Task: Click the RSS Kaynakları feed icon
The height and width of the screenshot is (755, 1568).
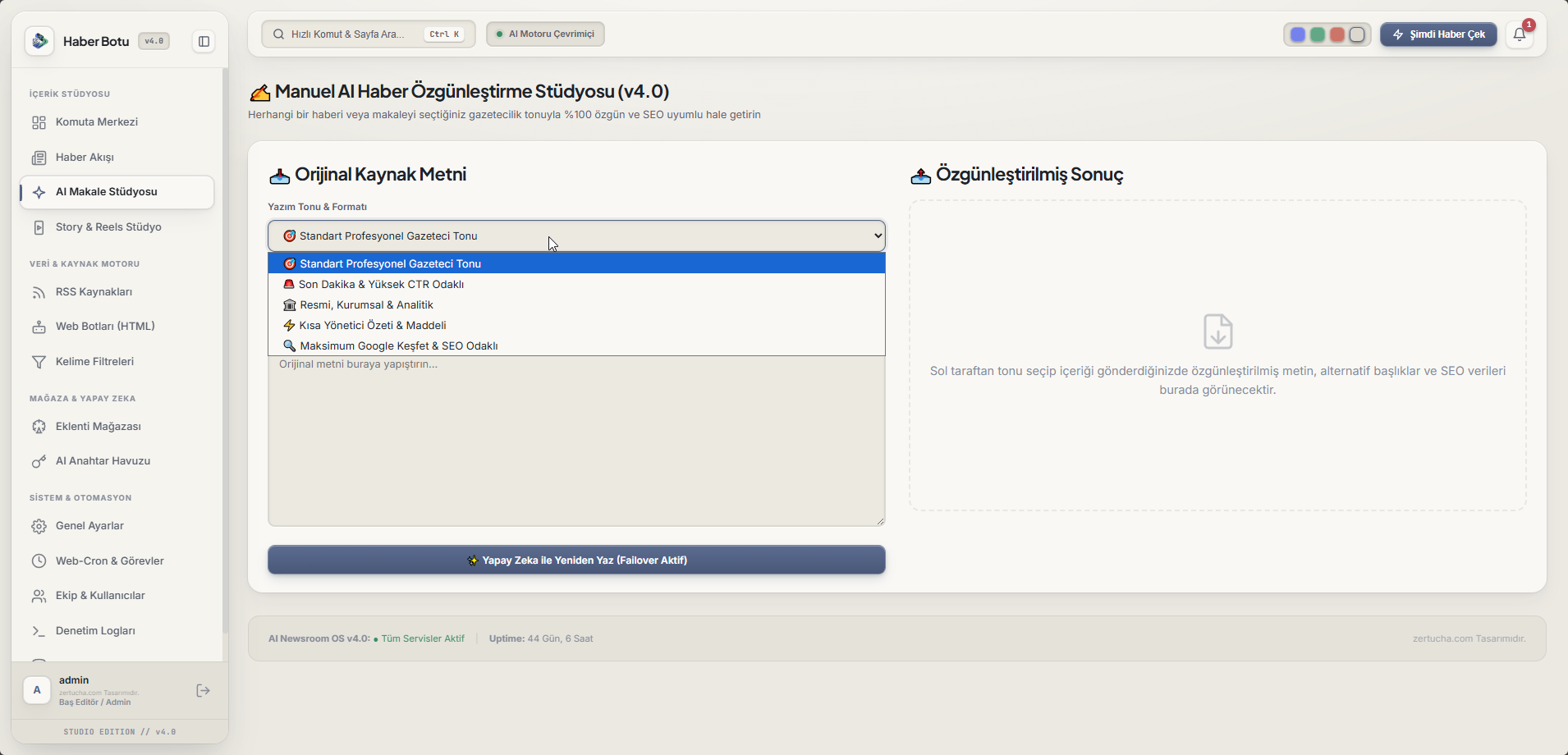Action: [x=39, y=292]
